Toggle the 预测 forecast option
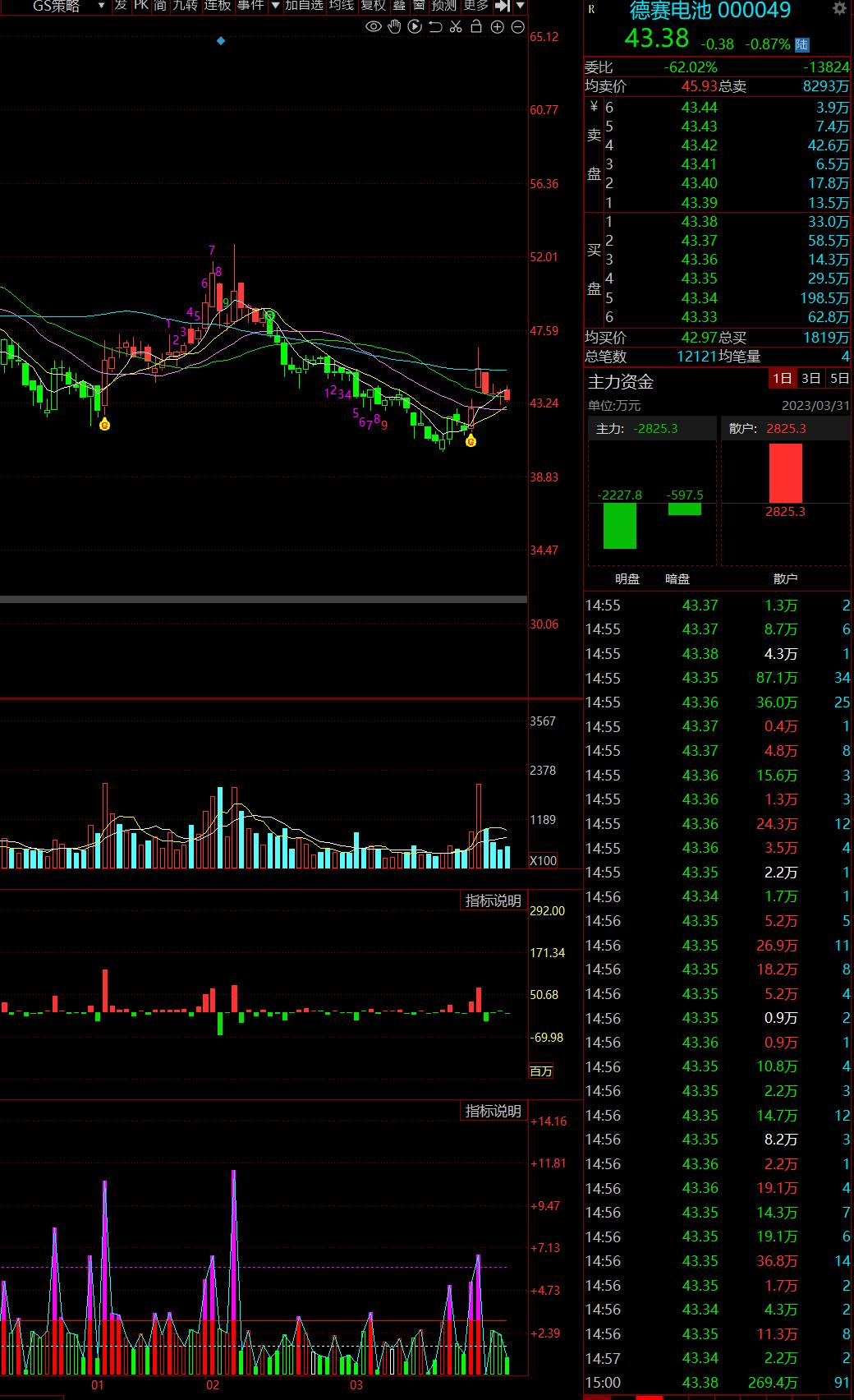This screenshot has width=854, height=1400. click(x=444, y=6)
